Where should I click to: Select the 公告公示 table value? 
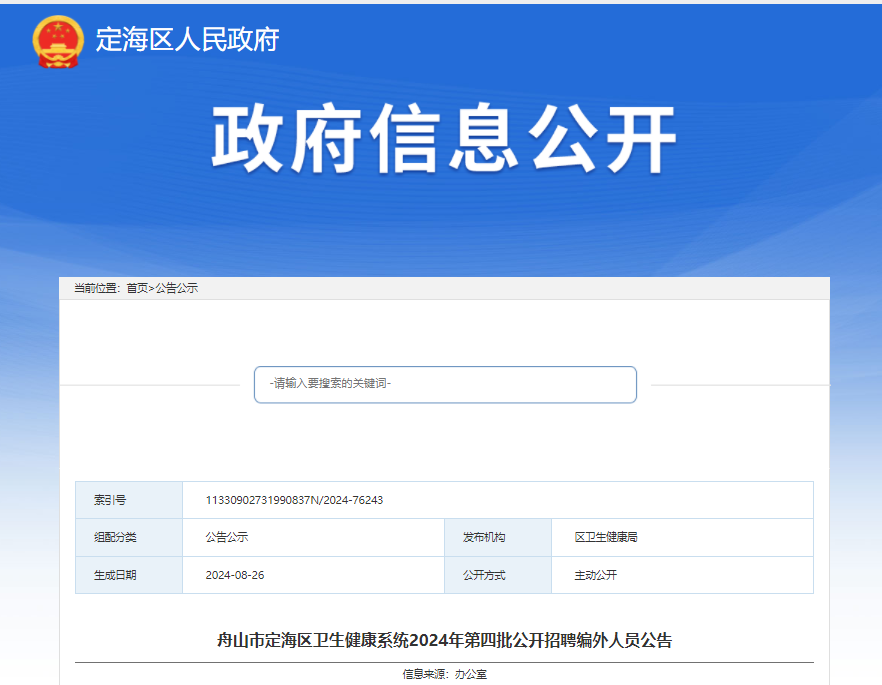tap(227, 537)
